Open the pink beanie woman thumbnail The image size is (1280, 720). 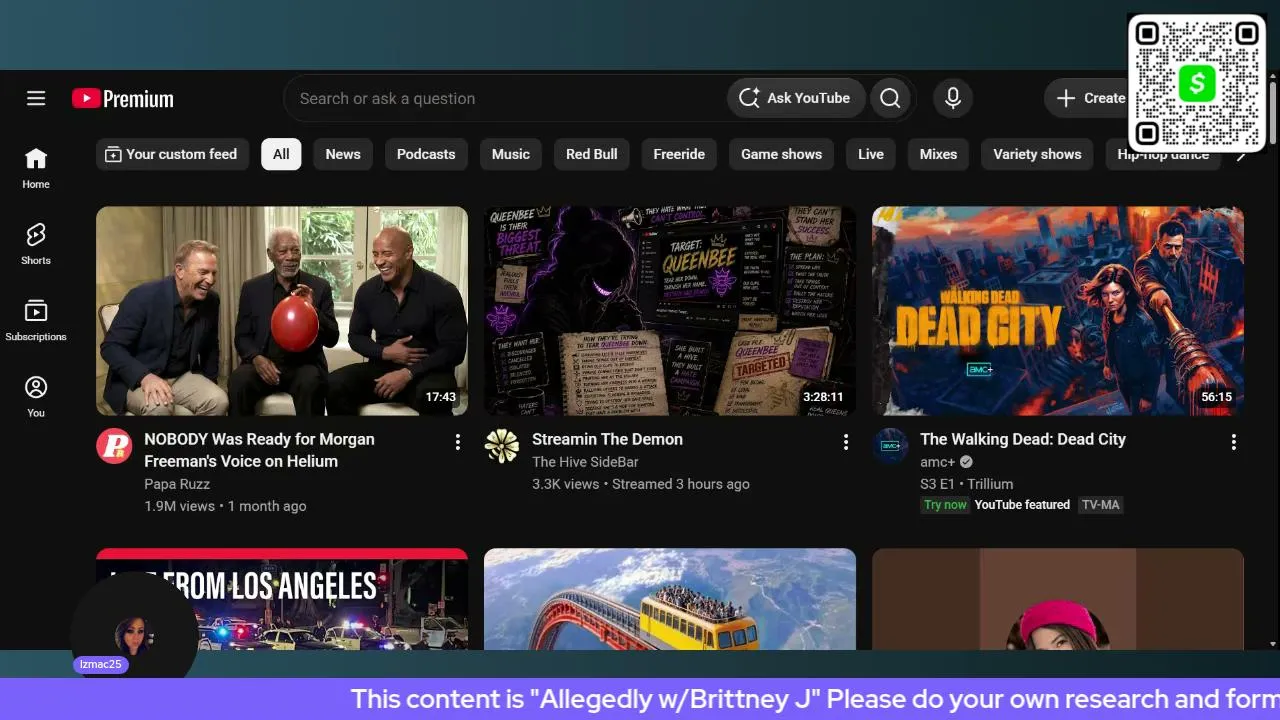[x=1058, y=599]
